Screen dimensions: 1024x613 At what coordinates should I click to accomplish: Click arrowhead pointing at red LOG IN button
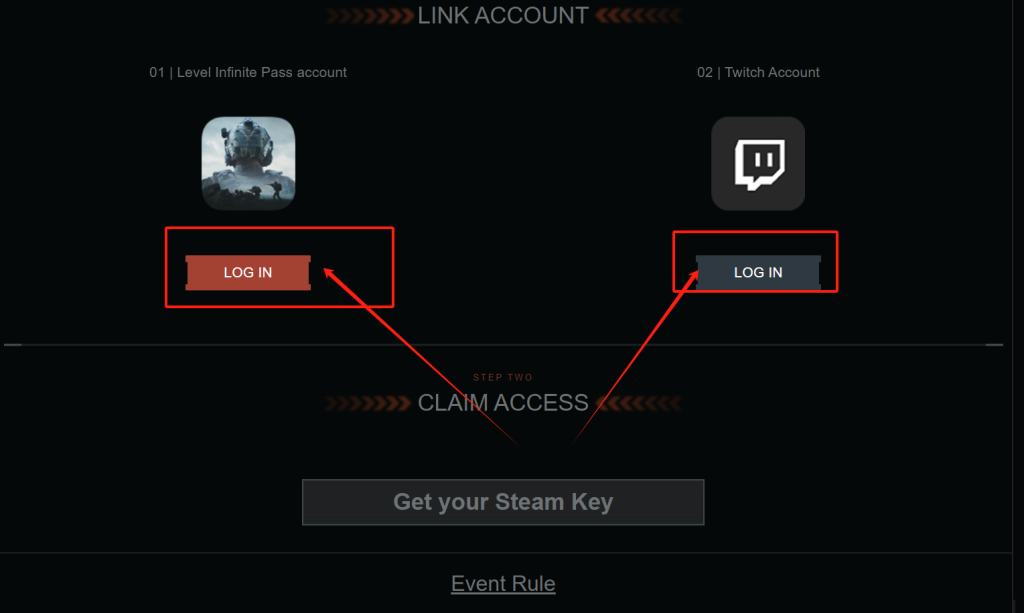pos(330,274)
